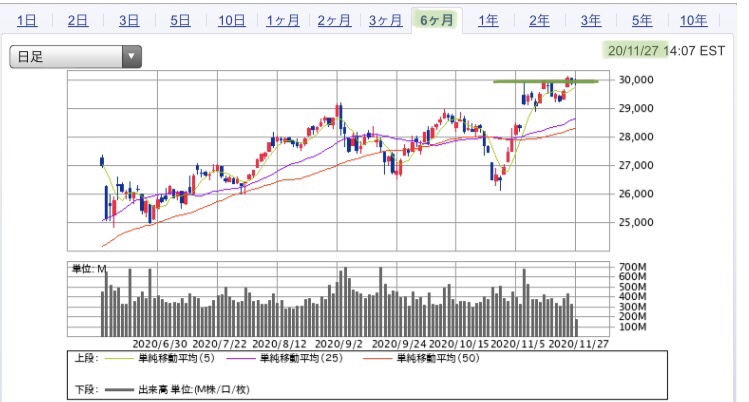Switch to the 5日 range
749x402 pixels.
pos(180,21)
